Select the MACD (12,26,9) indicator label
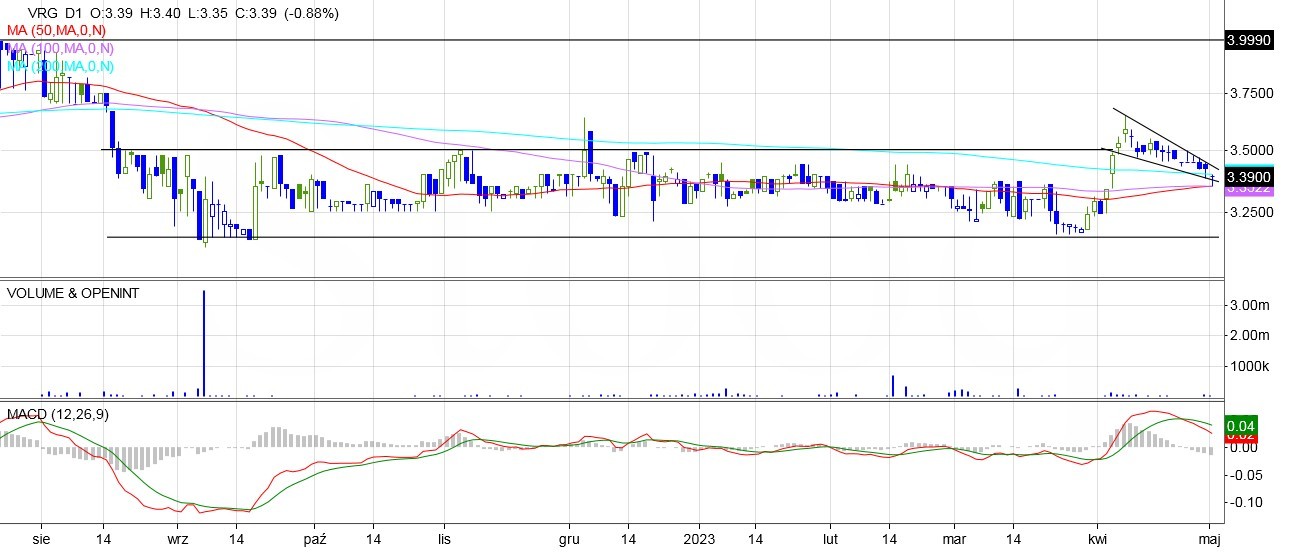Screen dimensions: 1309x553 click(58, 414)
